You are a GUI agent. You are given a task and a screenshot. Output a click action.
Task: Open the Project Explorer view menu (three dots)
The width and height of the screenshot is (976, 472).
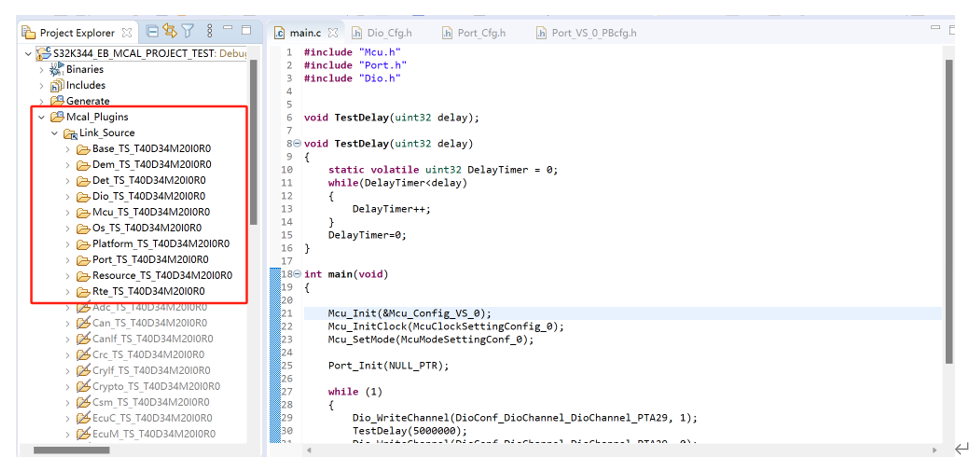point(210,31)
